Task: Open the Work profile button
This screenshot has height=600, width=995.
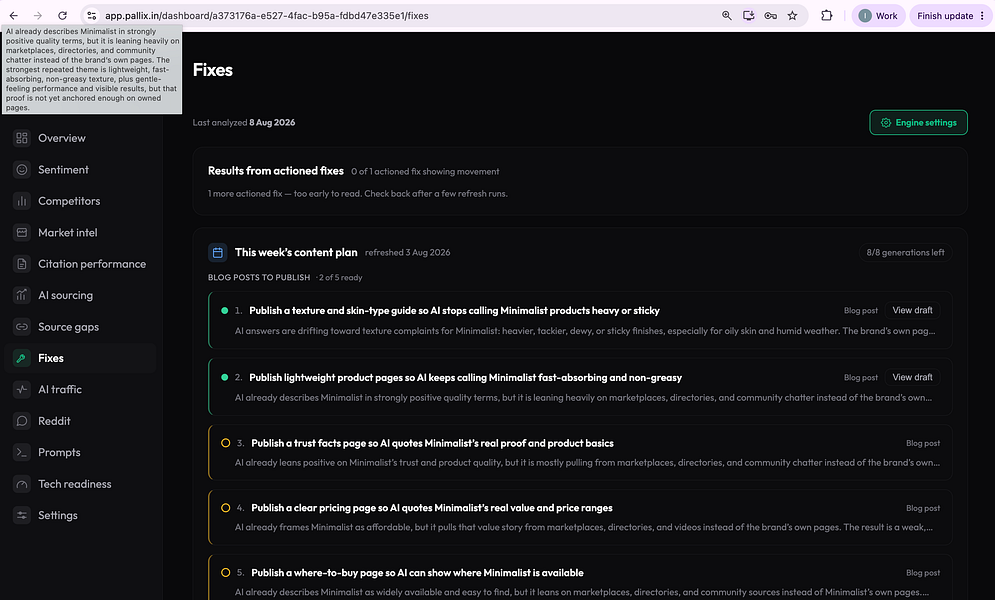Action: coord(878,16)
